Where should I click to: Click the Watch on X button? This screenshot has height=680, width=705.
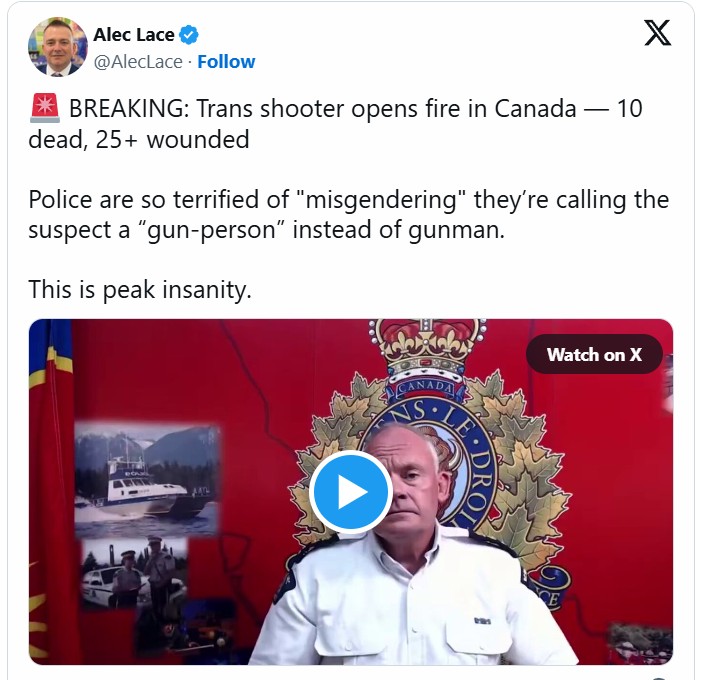[x=594, y=354]
